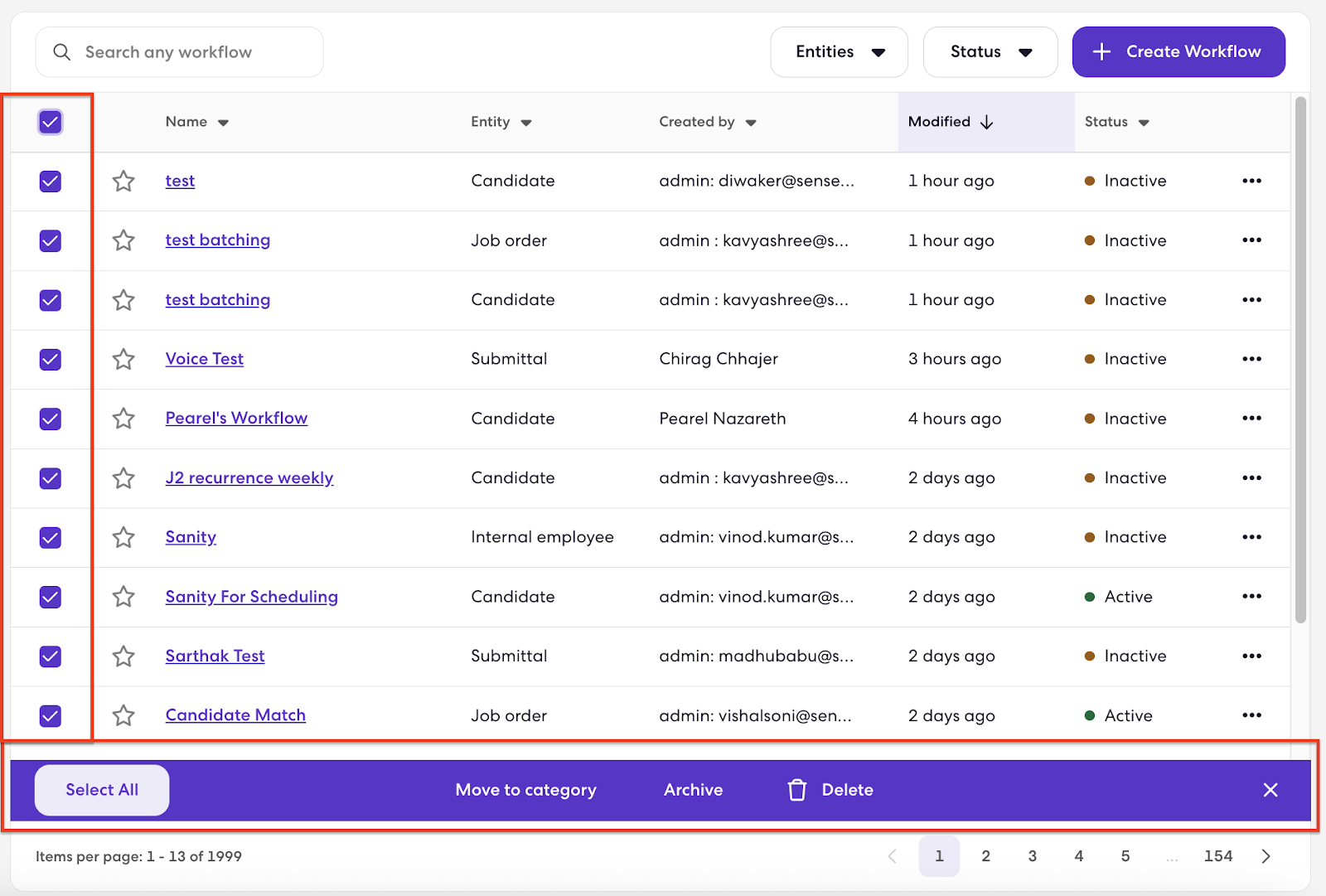Open the three-dot actions menu for "Sarthak Test"
This screenshot has width=1326, height=896.
click(1252, 656)
